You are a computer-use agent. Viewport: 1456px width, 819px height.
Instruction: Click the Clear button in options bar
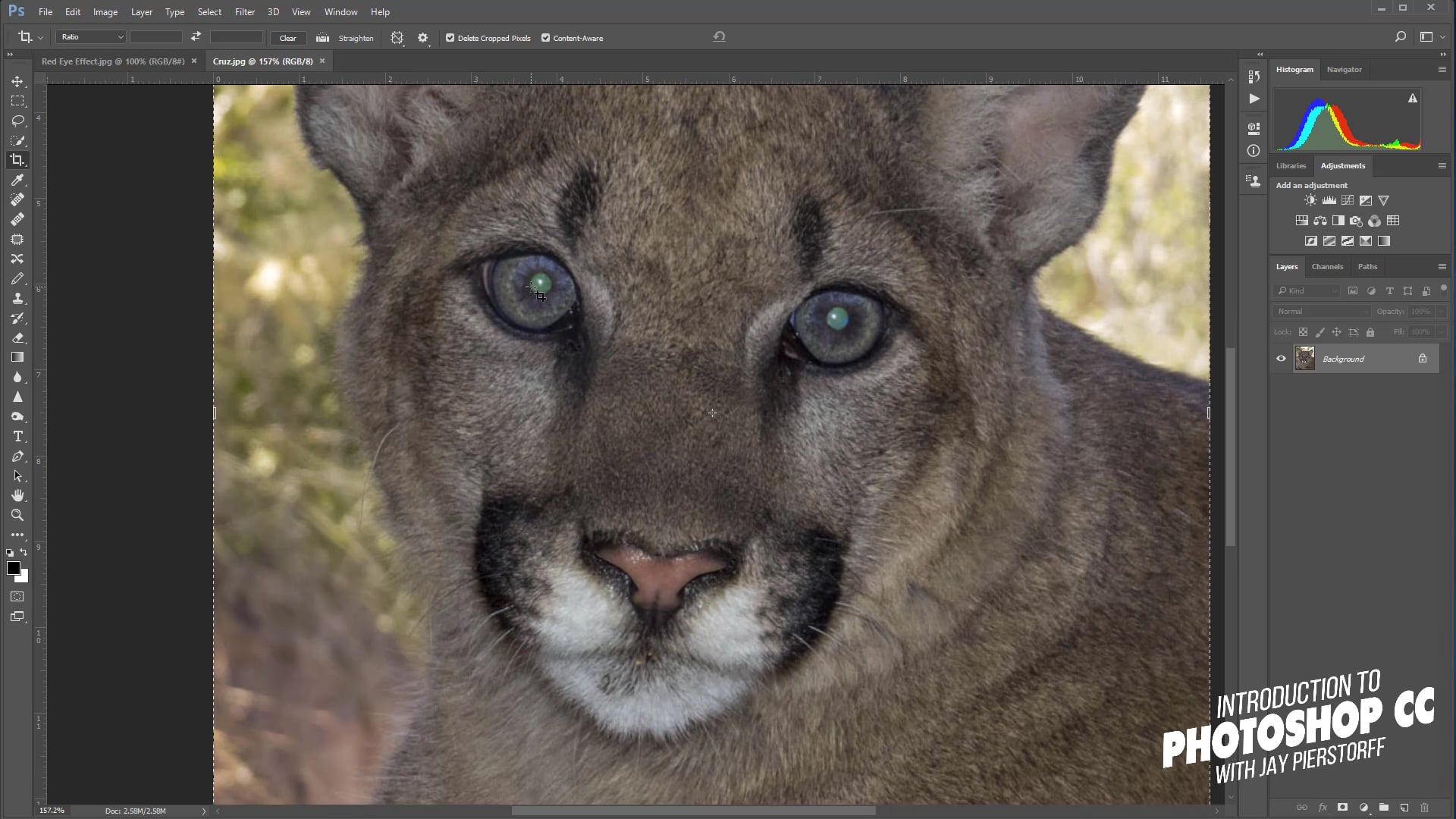coord(288,37)
